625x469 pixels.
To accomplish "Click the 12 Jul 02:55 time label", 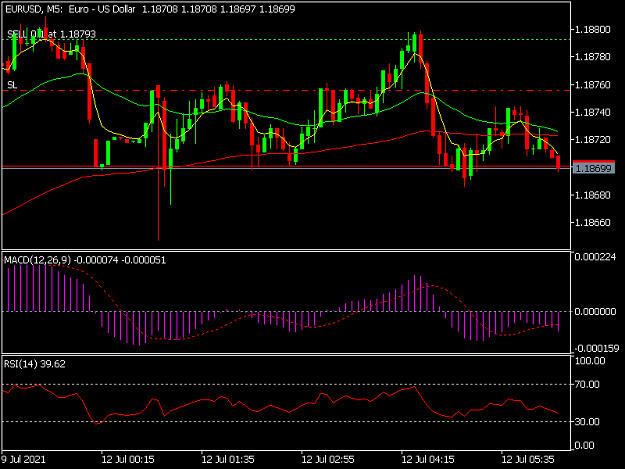I will click(x=328, y=459).
